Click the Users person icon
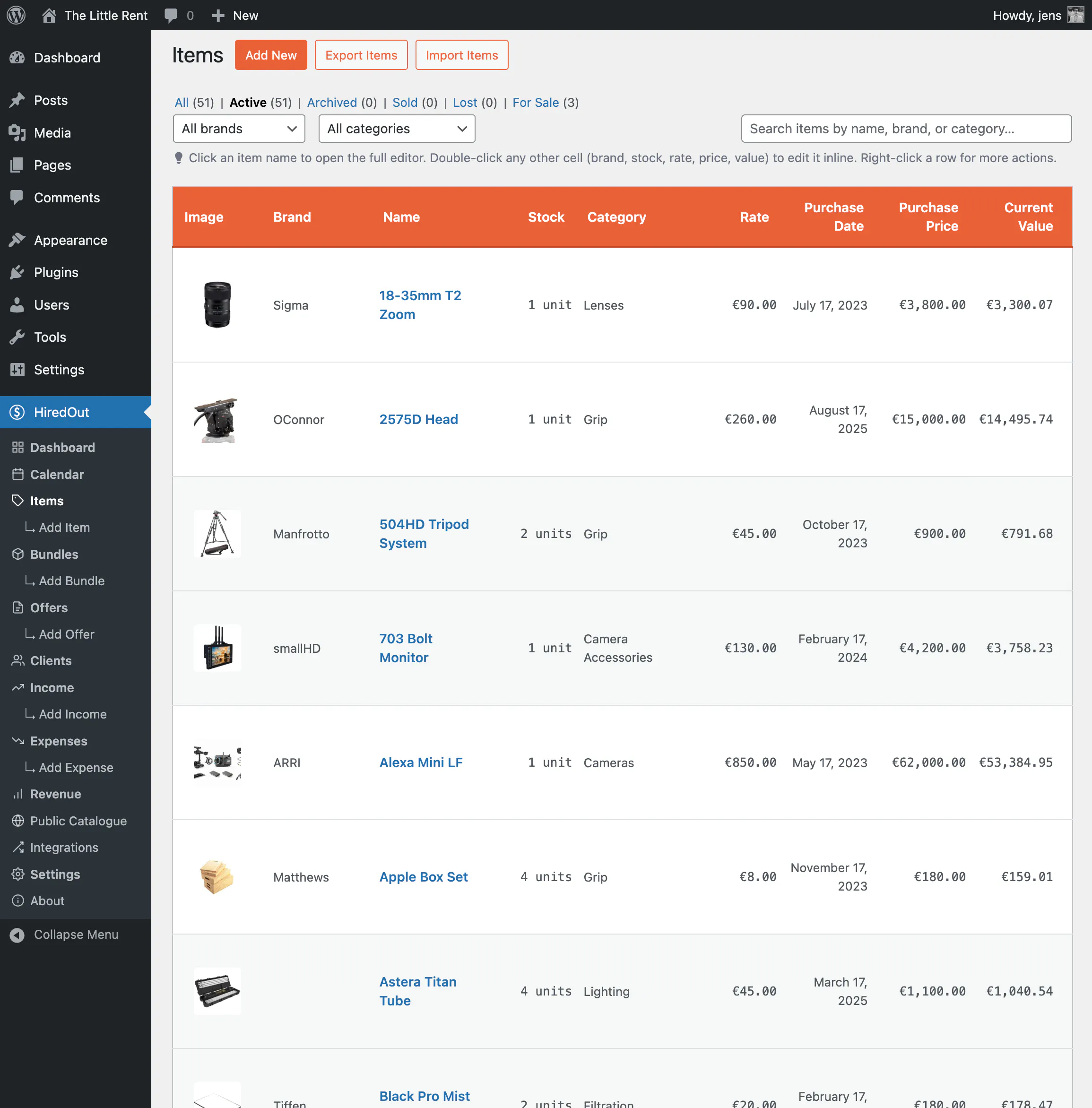Image resolution: width=1092 pixels, height=1108 pixels. (x=17, y=304)
